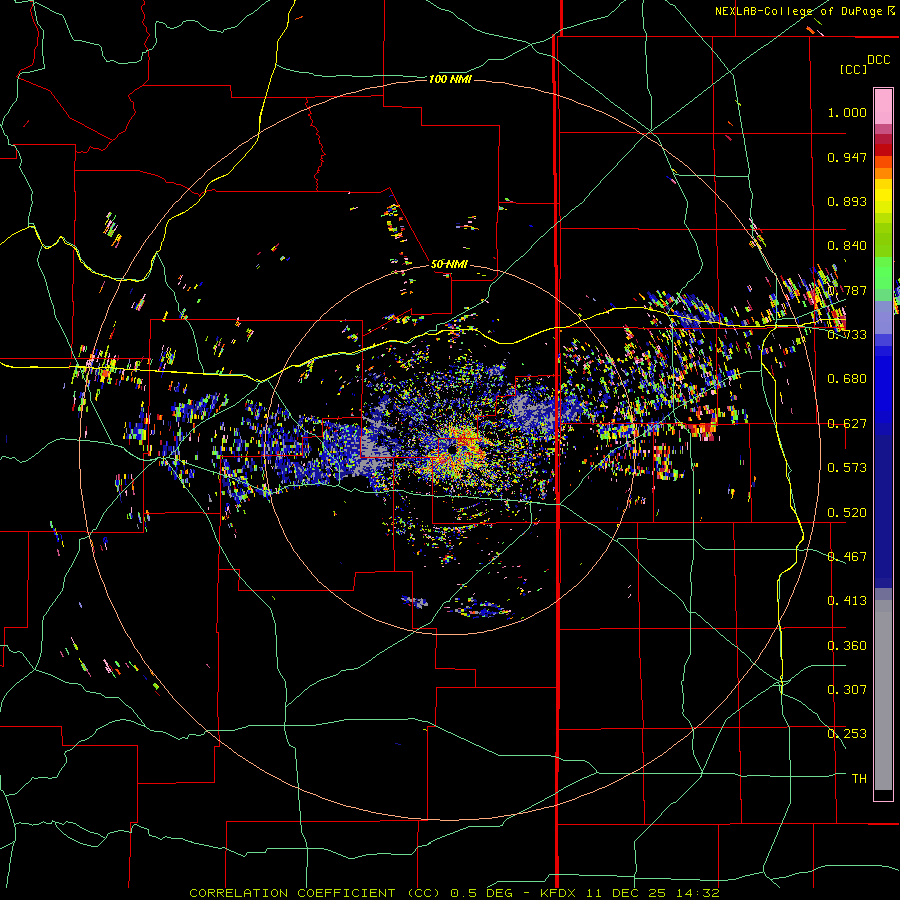Click the red segment of the color bar
The height and width of the screenshot is (900, 900).
[883, 150]
